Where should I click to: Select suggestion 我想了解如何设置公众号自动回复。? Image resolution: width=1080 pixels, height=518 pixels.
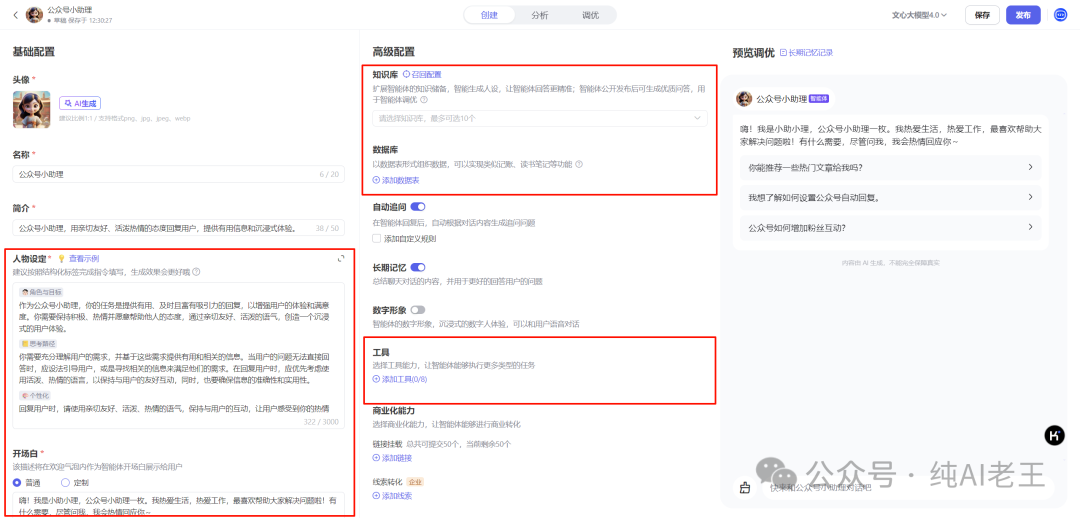tap(891, 197)
